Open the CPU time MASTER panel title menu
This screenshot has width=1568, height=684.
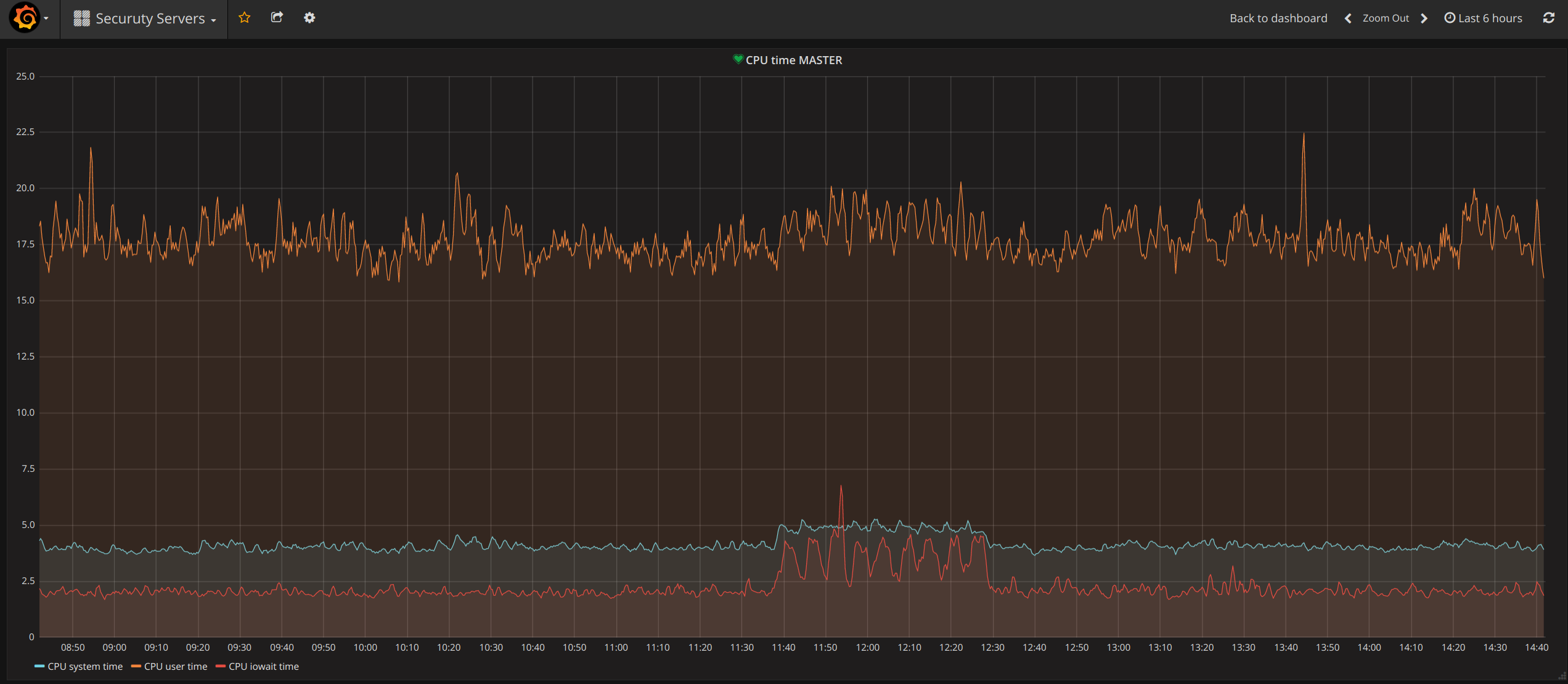pos(794,60)
